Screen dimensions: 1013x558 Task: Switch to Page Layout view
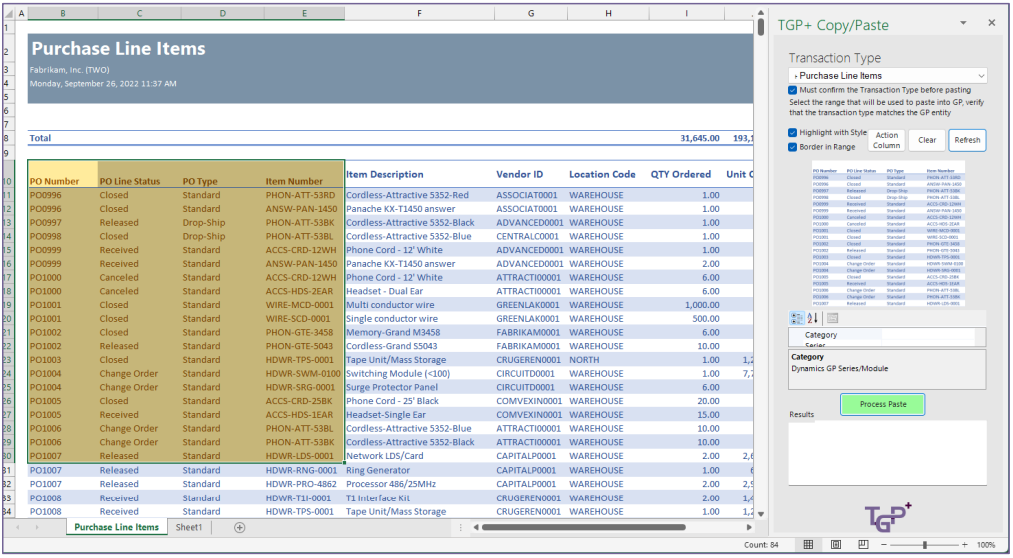(836, 545)
